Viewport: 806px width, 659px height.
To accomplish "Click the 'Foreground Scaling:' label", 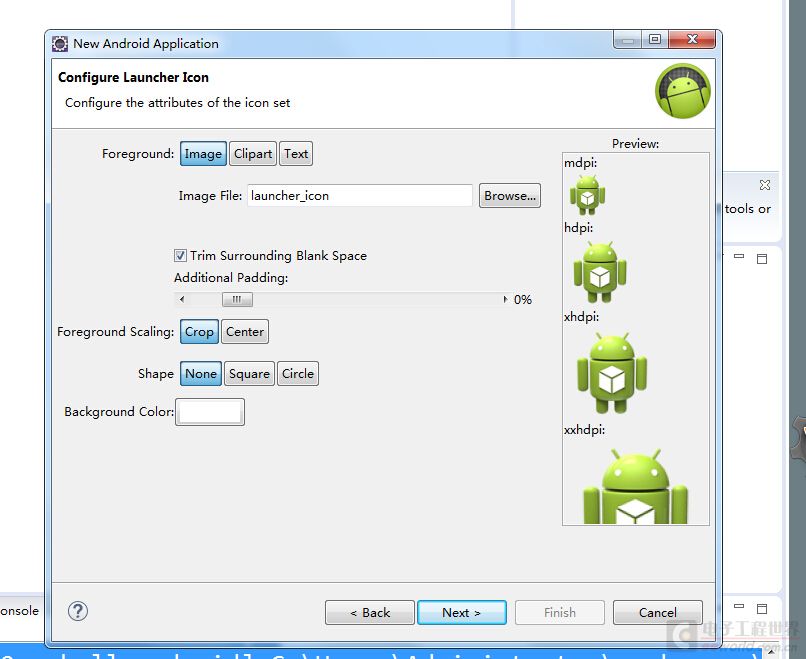I will [116, 332].
